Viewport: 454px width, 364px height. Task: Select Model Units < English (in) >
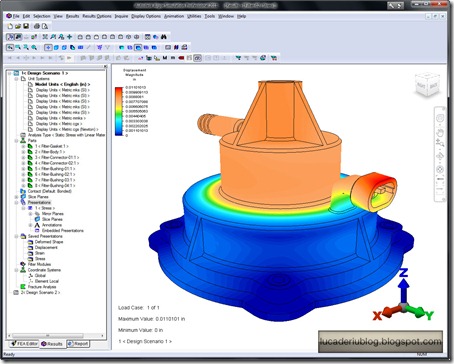click(62, 84)
